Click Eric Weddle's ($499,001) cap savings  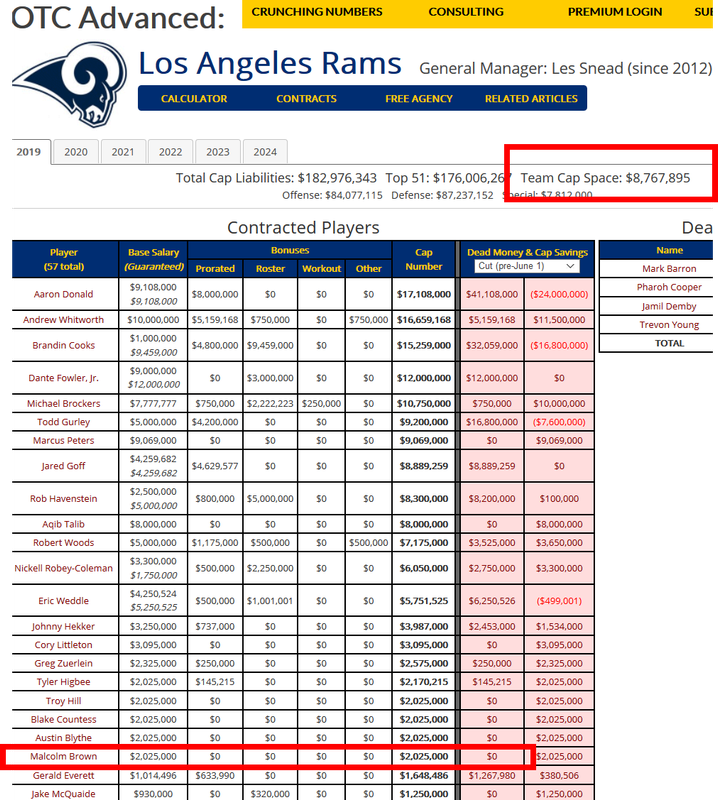click(x=559, y=601)
